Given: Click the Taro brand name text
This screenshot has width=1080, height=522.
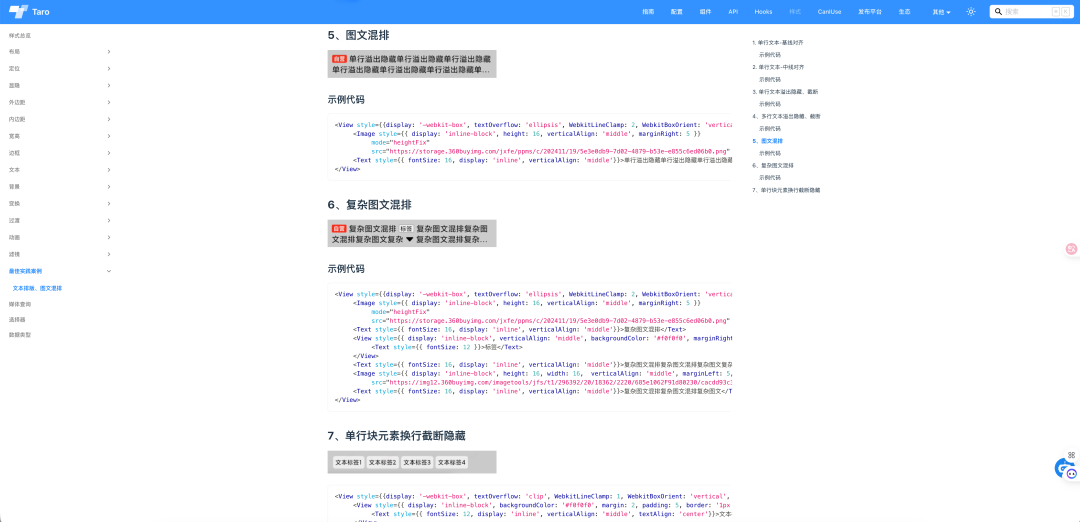Looking at the screenshot, I should tap(41, 12).
